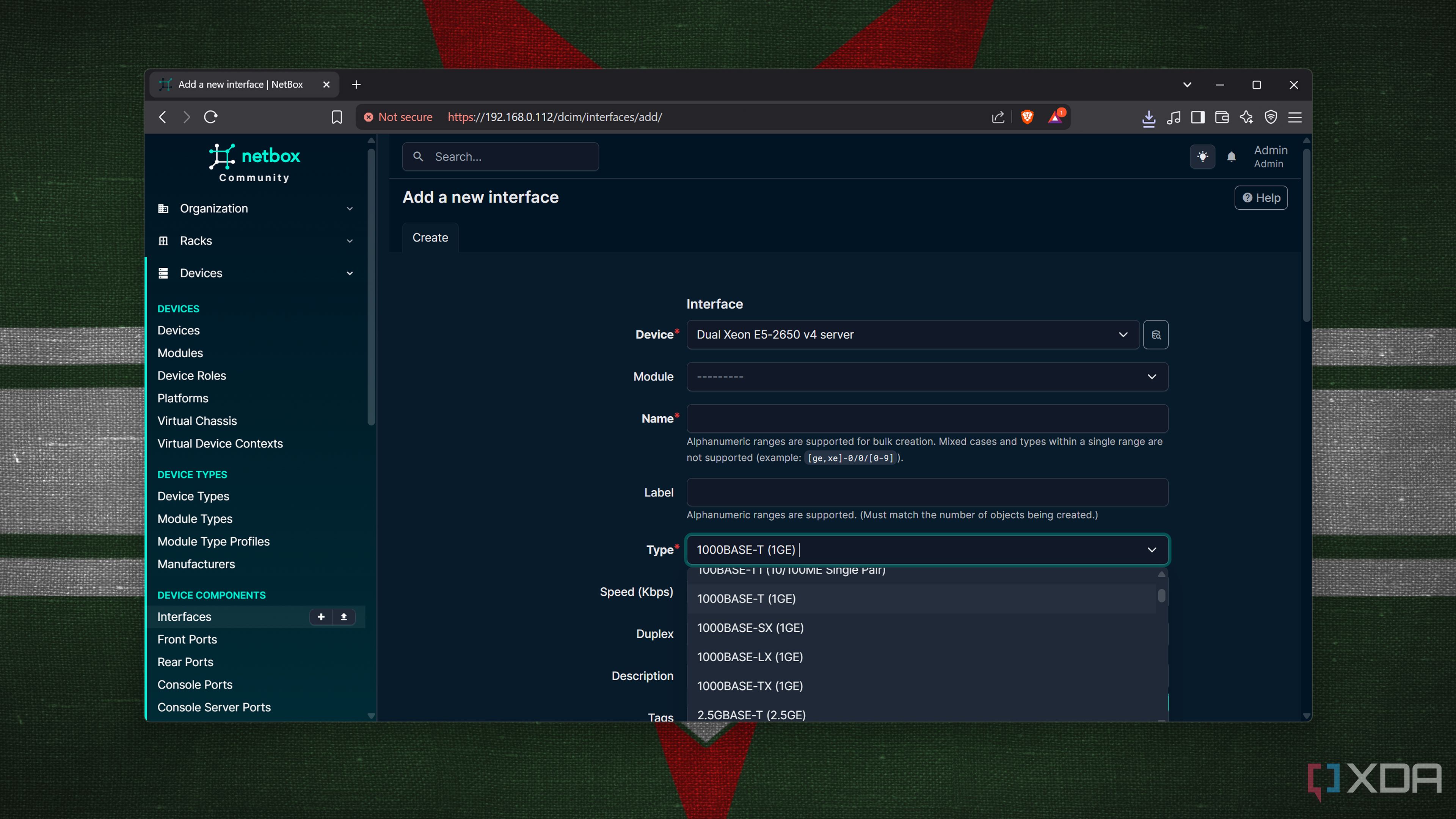1456x819 pixels.
Task: Select 1000BASE-SX (1GE) from the type list
Action: 751,628
